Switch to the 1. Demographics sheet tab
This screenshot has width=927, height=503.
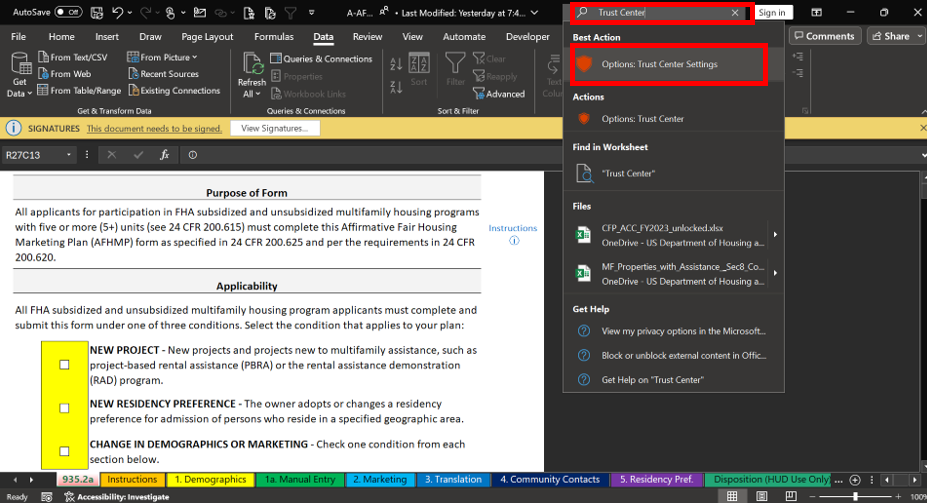[x=210, y=480]
